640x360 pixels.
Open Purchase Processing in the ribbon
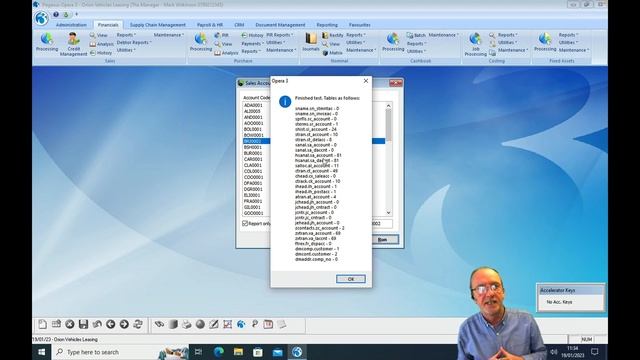point(200,42)
